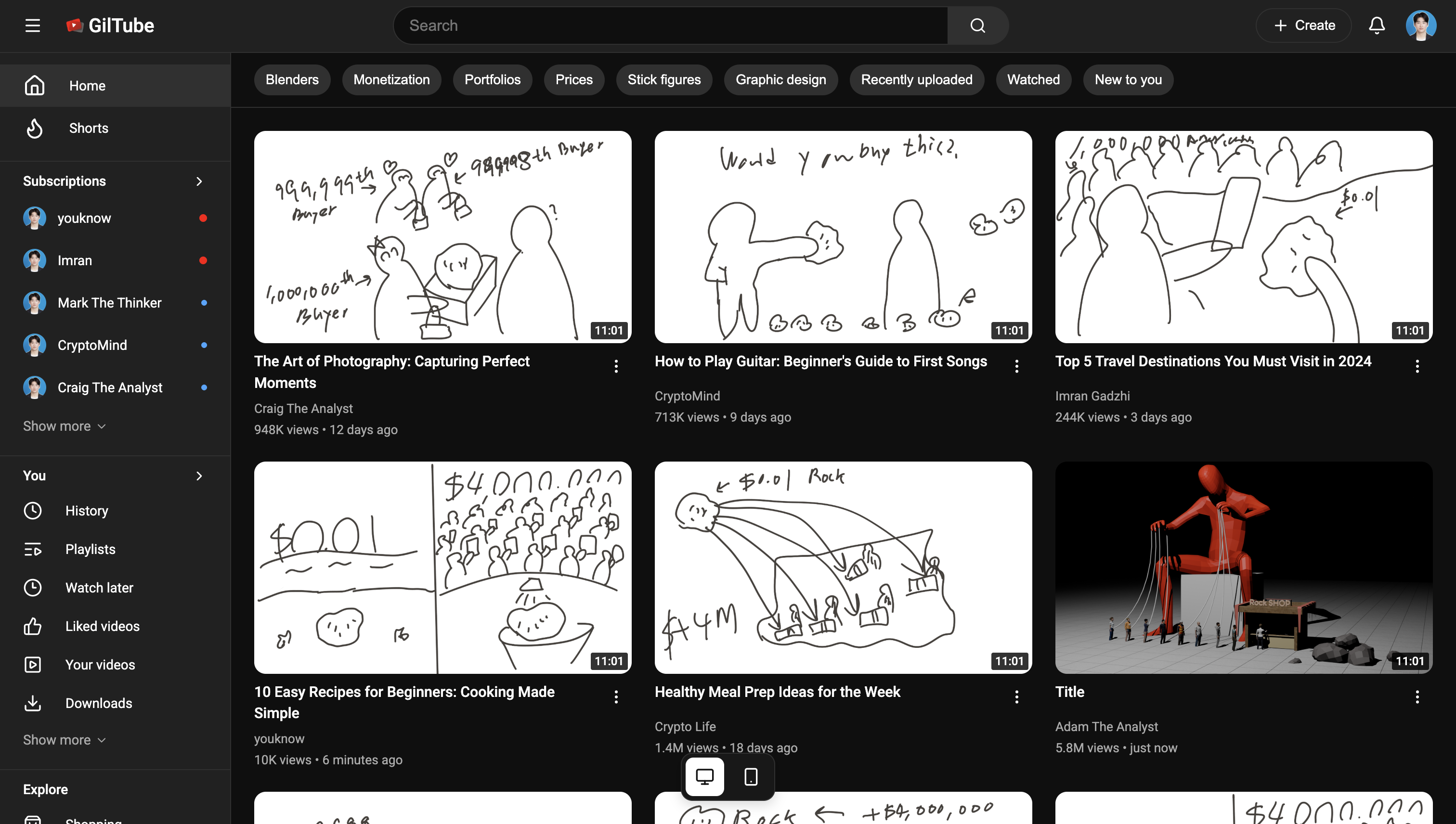
Task: Open your watch History
Action: pyautogui.click(x=87, y=511)
